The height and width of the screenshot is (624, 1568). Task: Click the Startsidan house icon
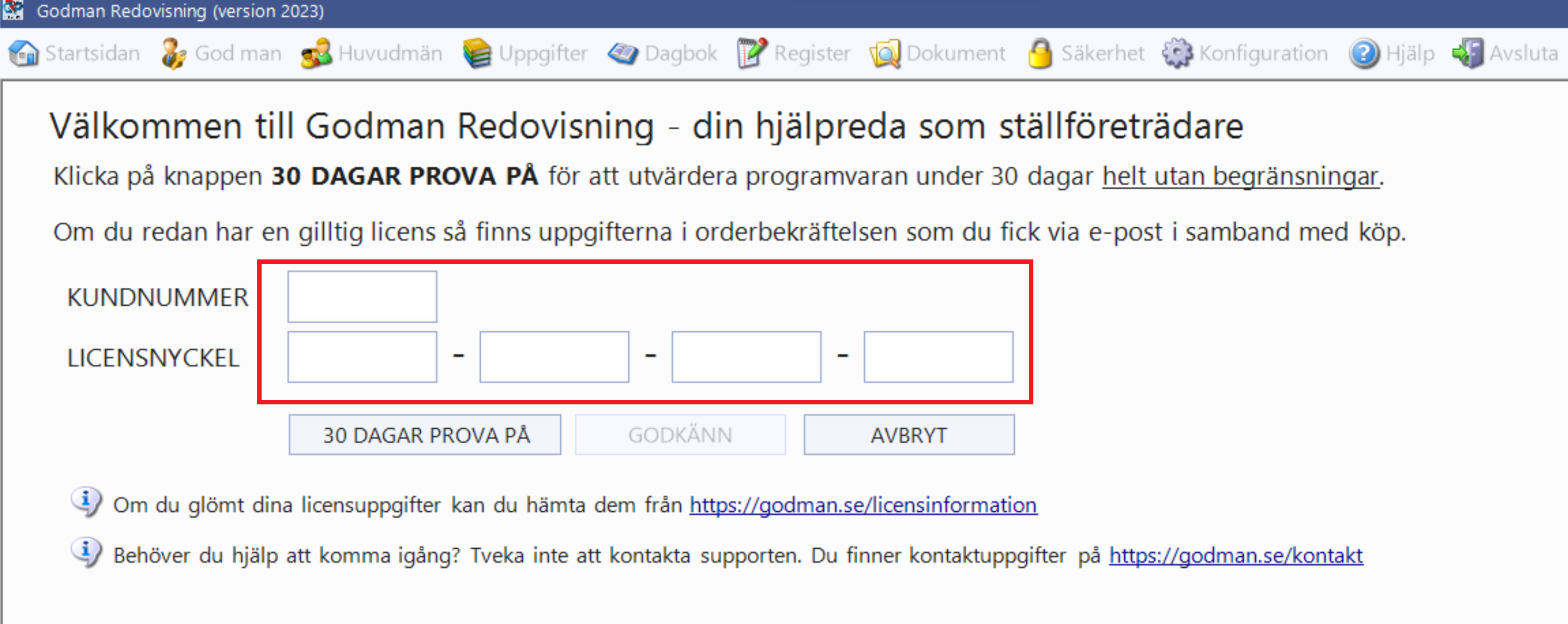point(24,53)
